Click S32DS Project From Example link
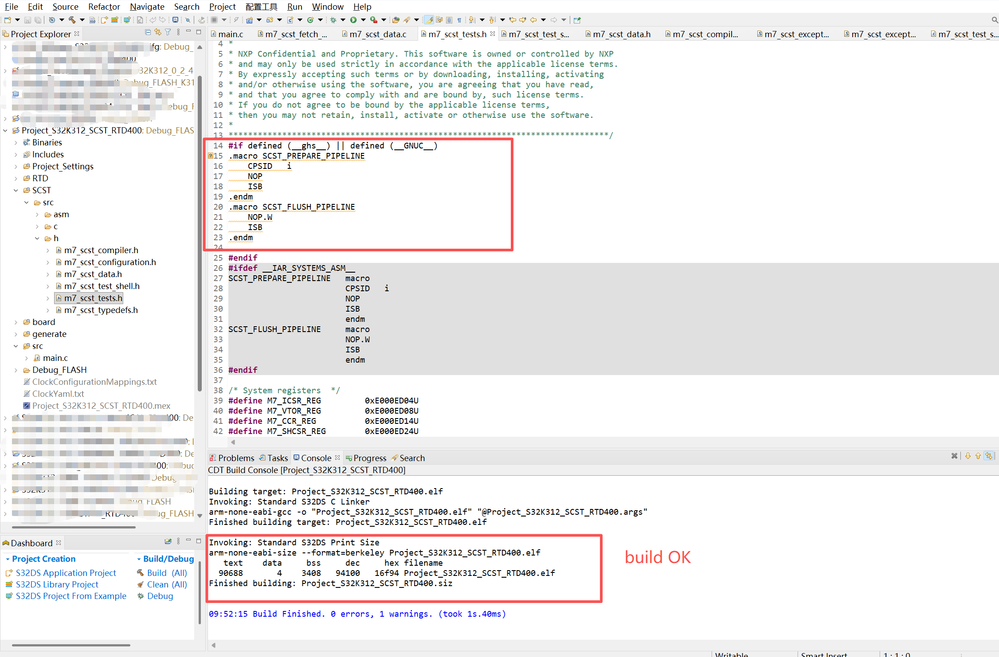The image size is (999, 657). [71, 596]
